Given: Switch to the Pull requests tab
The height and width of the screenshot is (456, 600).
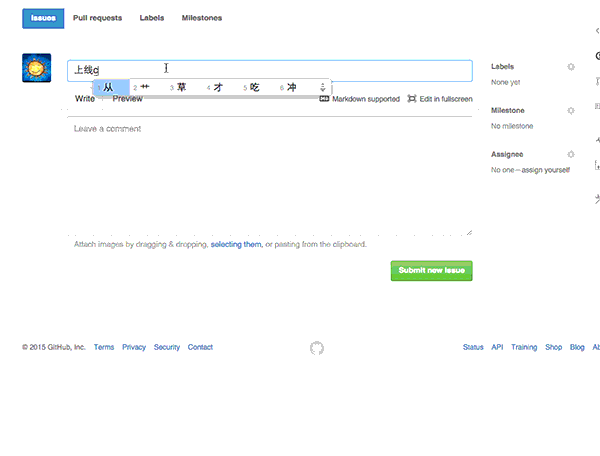Looking at the screenshot, I should point(96,18).
